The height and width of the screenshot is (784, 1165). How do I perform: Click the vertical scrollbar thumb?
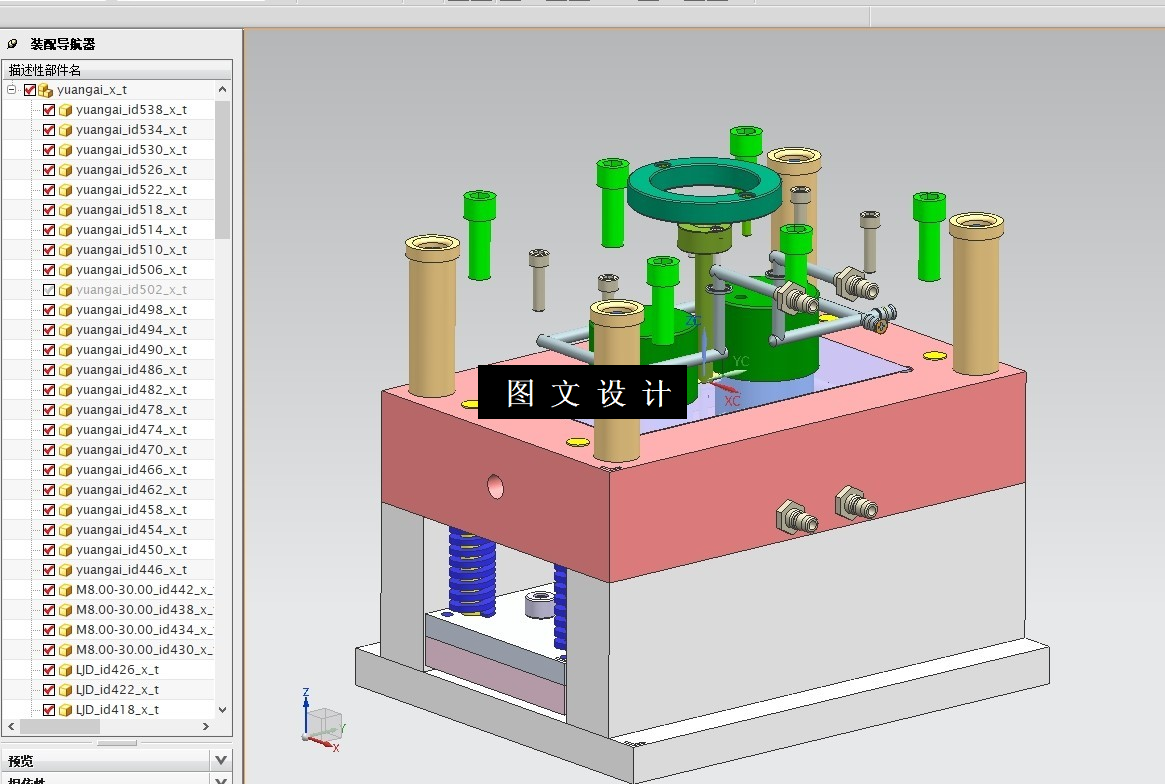222,169
